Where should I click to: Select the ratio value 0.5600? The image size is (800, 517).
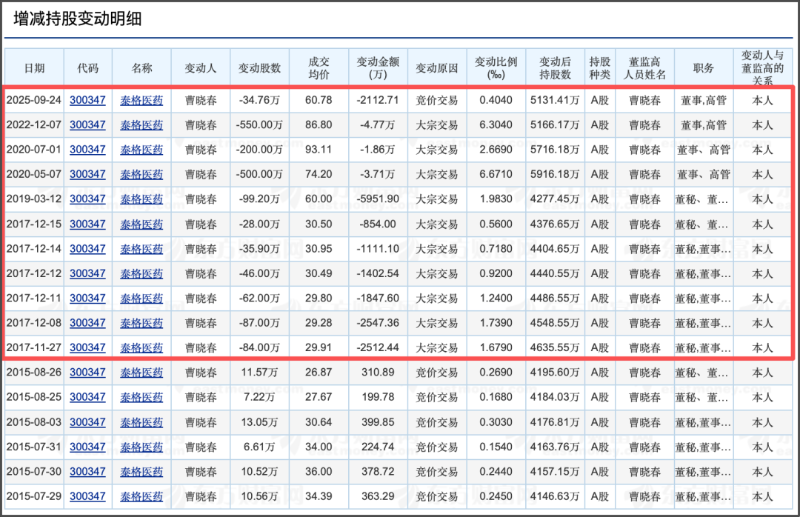[x=496, y=224]
